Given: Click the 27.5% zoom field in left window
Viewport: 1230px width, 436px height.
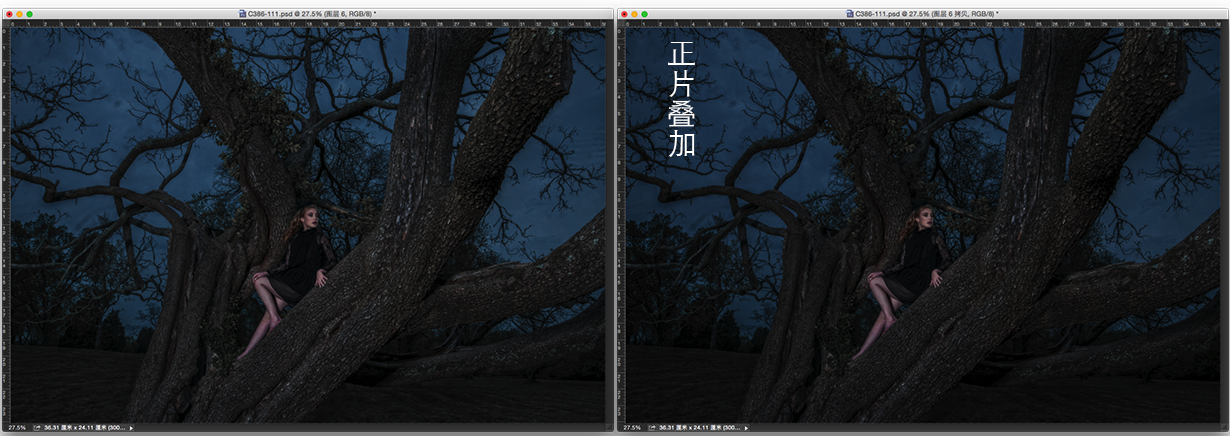Looking at the screenshot, I should (x=16, y=427).
